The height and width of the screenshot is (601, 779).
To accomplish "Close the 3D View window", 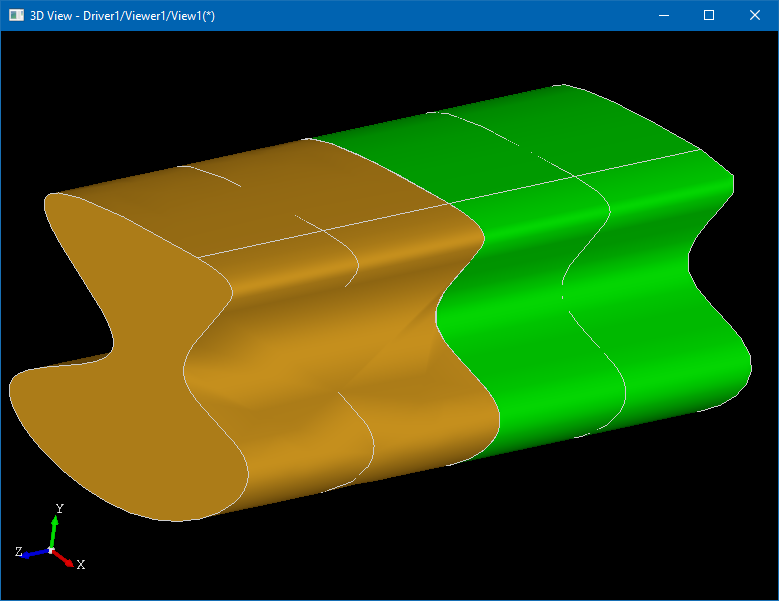I will click(x=755, y=15).
